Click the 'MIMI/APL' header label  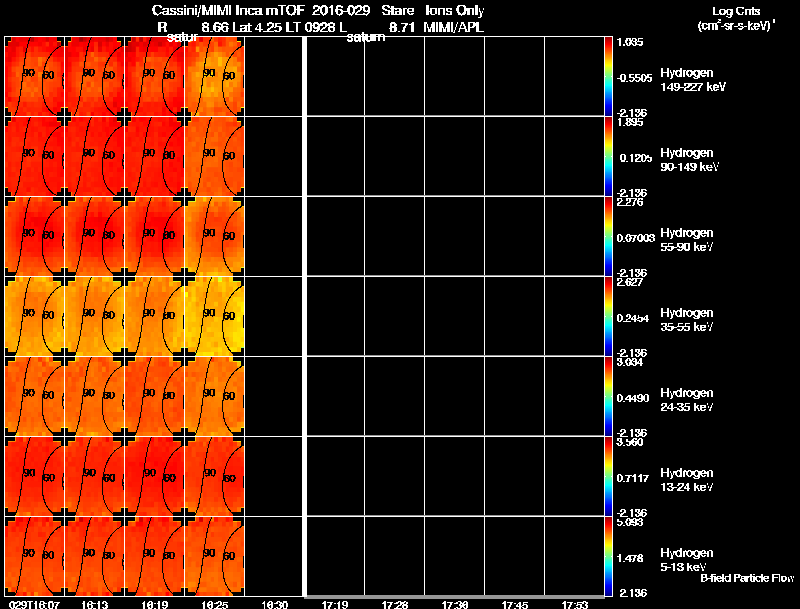click(x=454, y=28)
